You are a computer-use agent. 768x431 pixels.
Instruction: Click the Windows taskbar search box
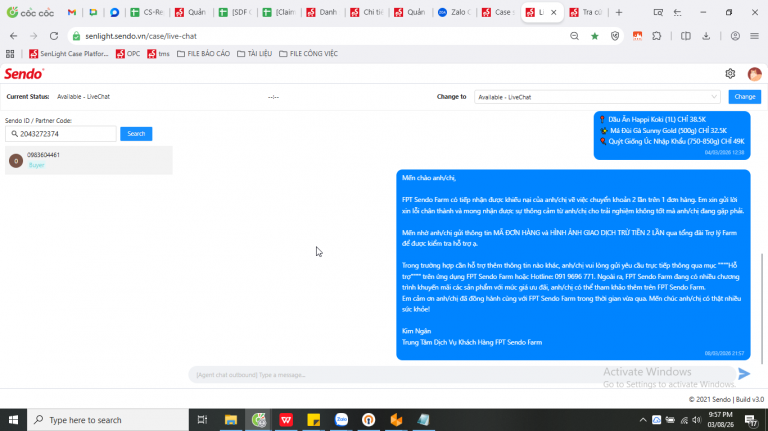[x=108, y=420]
